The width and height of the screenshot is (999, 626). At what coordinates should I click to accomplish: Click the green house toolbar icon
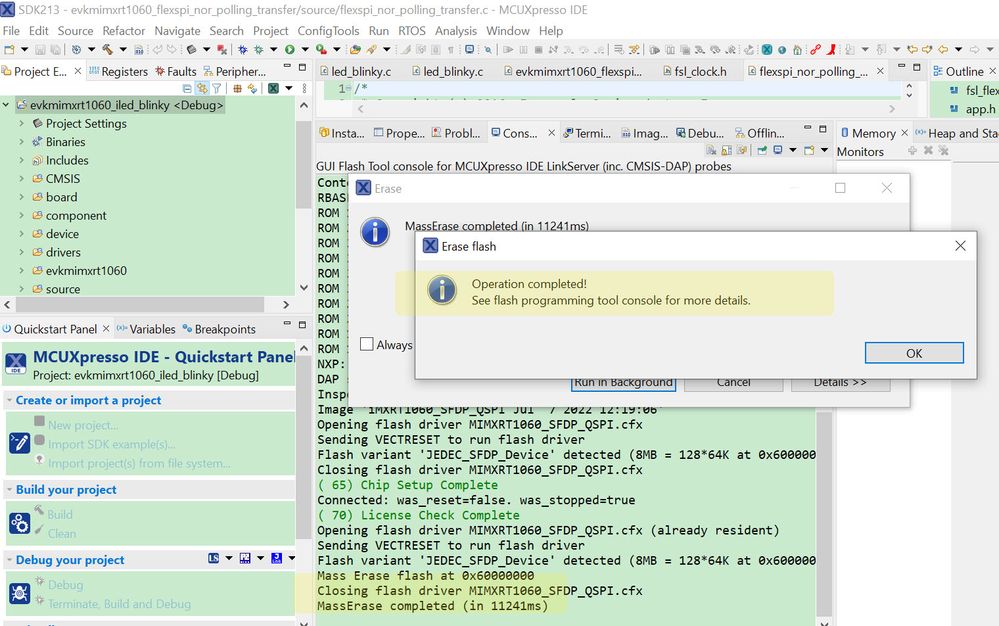[x=797, y=49]
